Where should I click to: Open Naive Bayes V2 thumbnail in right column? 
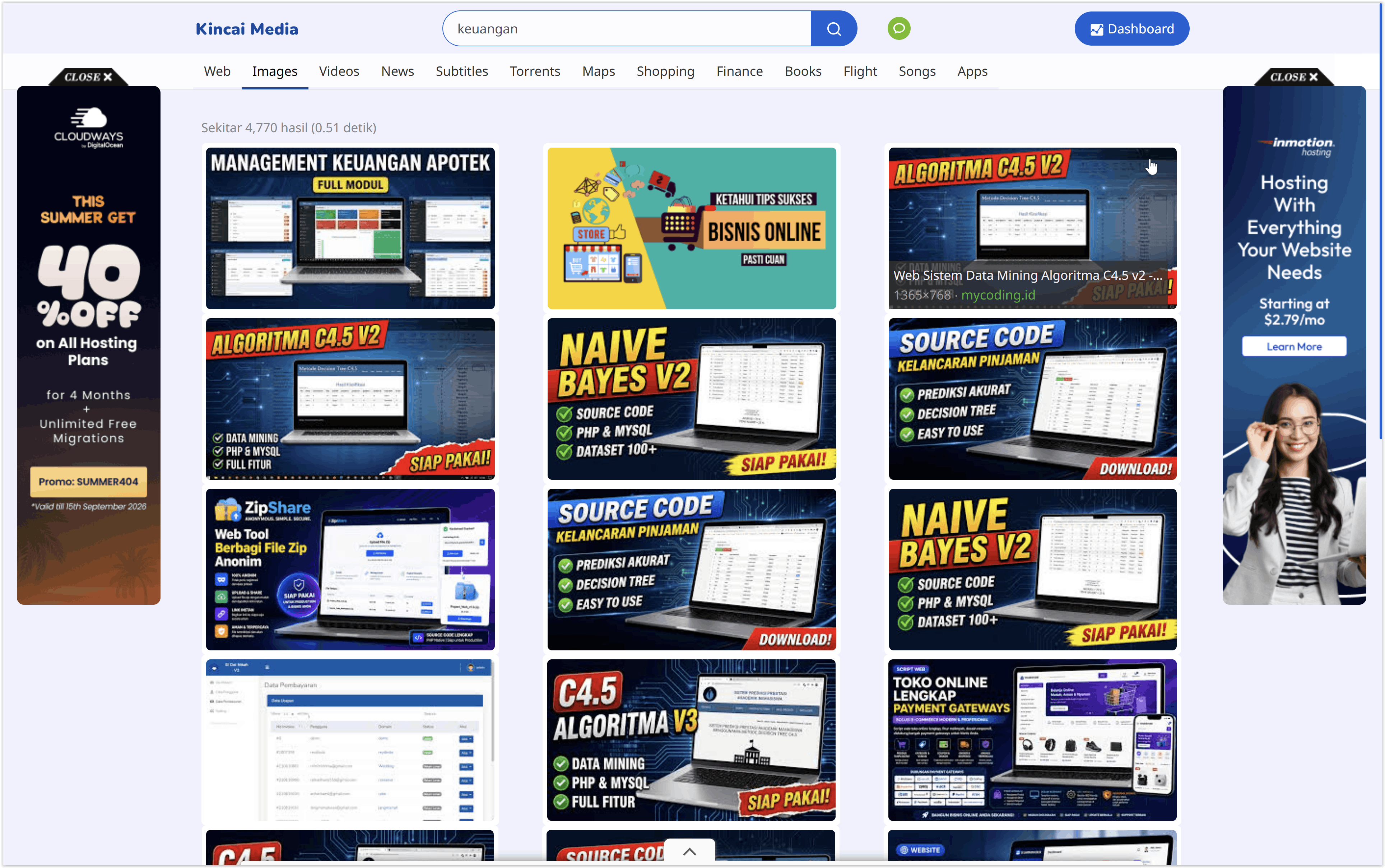tap(1032, 569)
